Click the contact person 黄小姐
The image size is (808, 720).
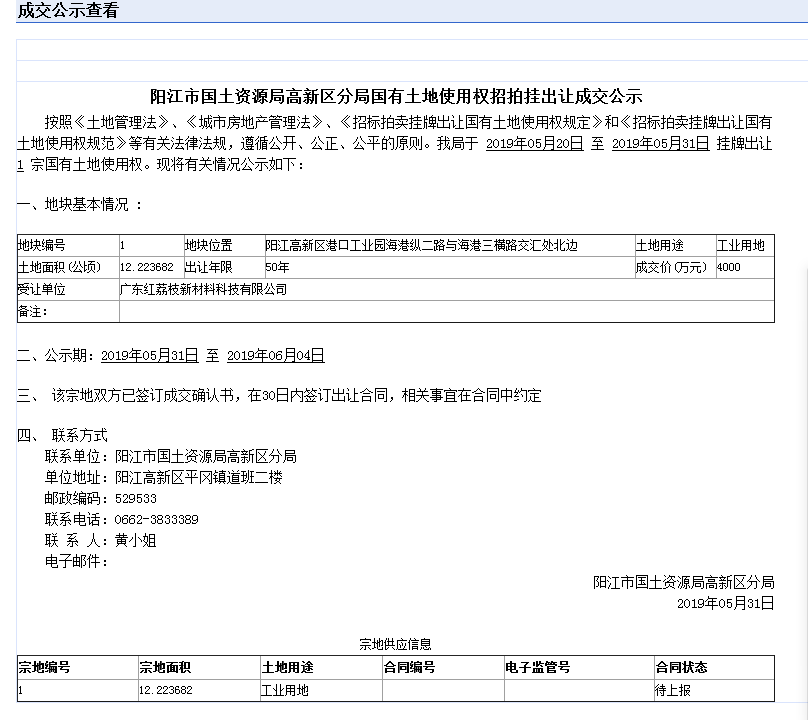click(136, 540)
